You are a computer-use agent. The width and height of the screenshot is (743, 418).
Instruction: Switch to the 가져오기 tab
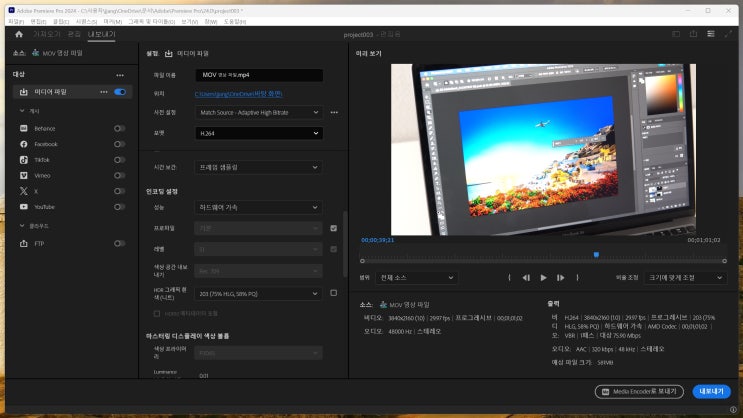47,33
